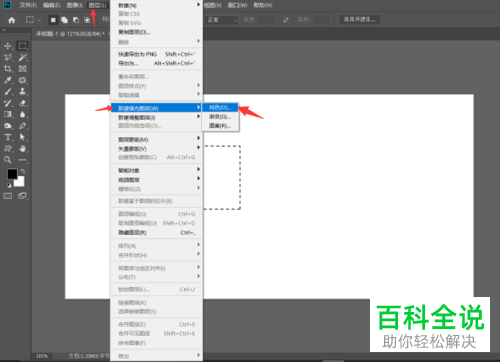This screenshot has height=362, width=500.
Task: Change the screen mode
Action: click(x=23, y=196)
